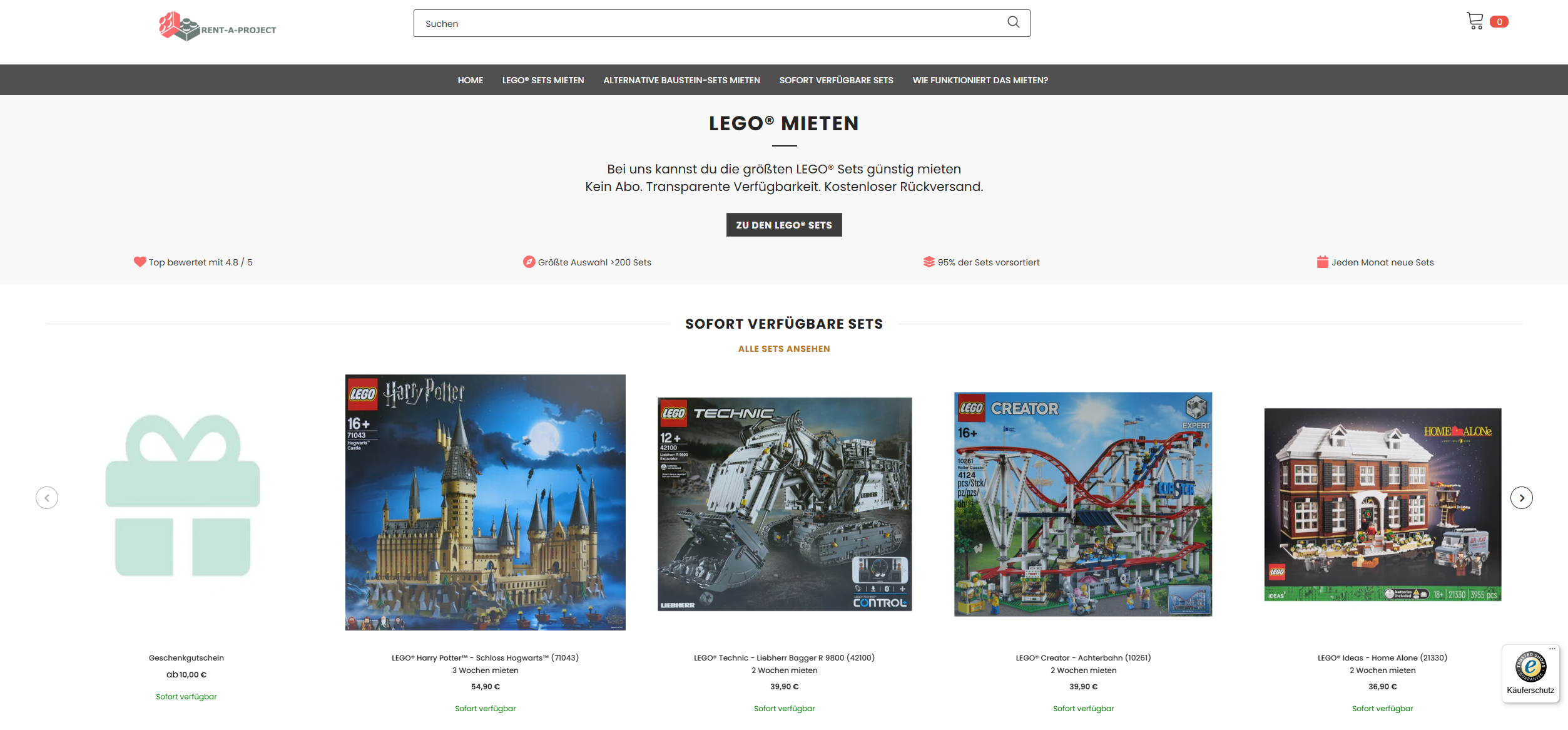This screenshot has width=1568, height=730.
Task: Select ALTERNATIVE BAUSTEIN-SETS MIETEN in navigation
Action: click(x=681, y=80)
